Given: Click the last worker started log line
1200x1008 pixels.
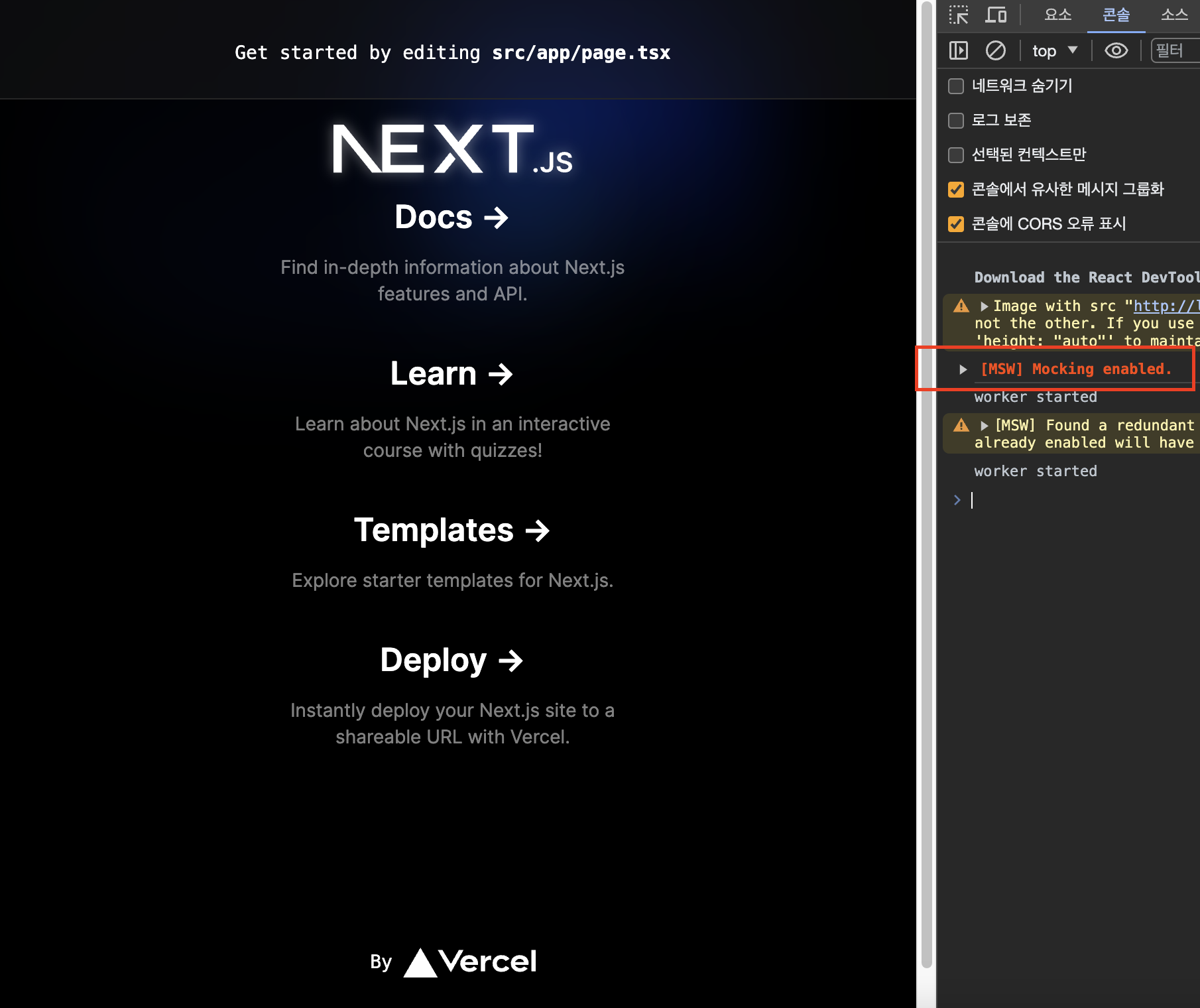Looking at the screenshot, I should click(x=1036, y=471).
